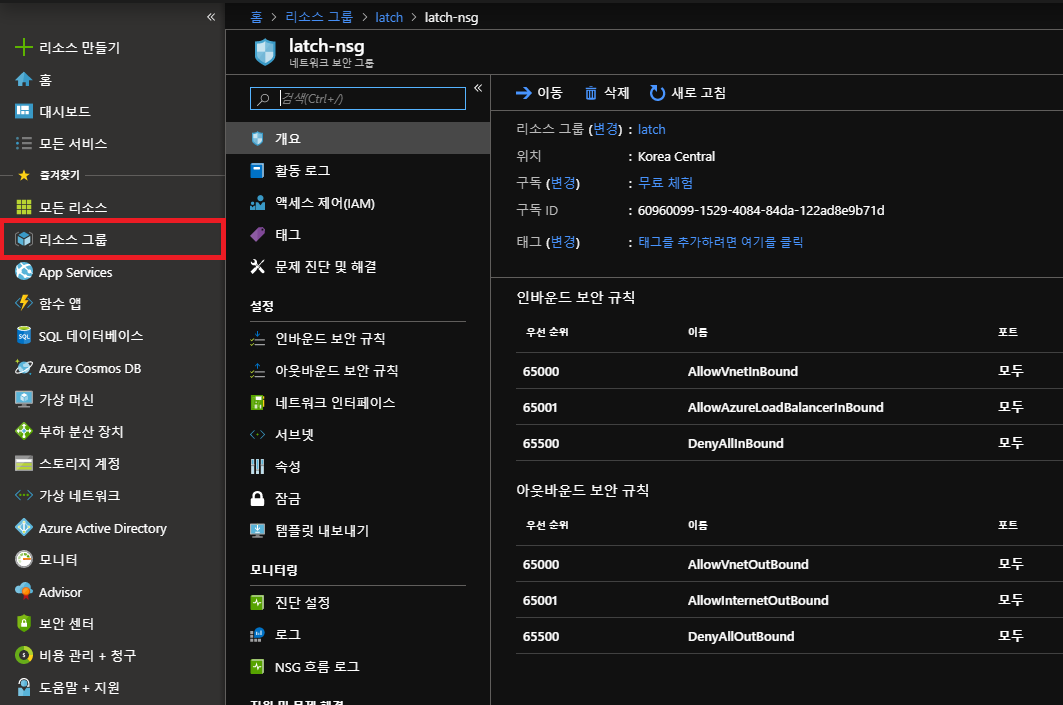1063x705 pixels.
Task: Click the 우선 순위 header in 인바운드 table
Action: 547,331
